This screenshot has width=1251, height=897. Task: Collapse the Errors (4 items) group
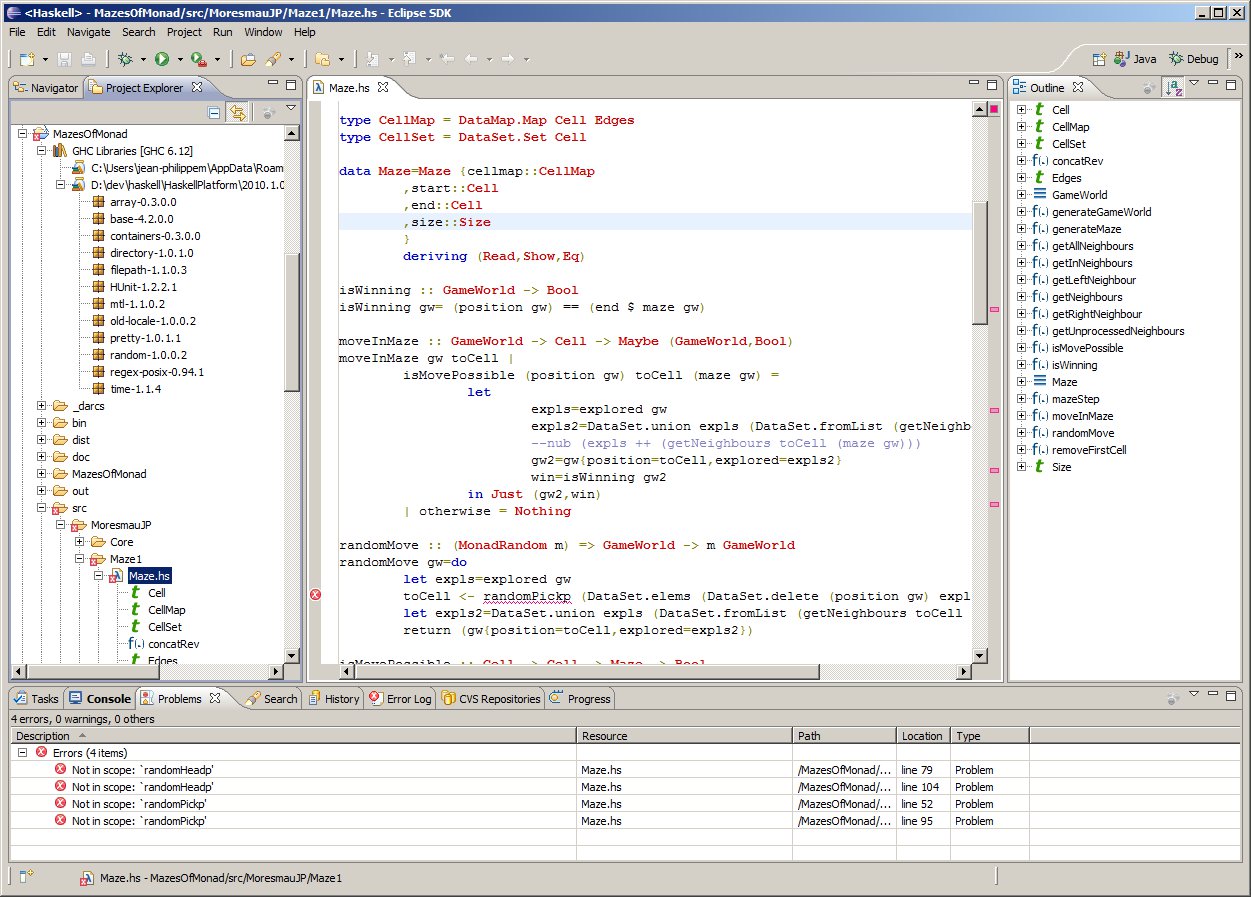pos(22,753)
